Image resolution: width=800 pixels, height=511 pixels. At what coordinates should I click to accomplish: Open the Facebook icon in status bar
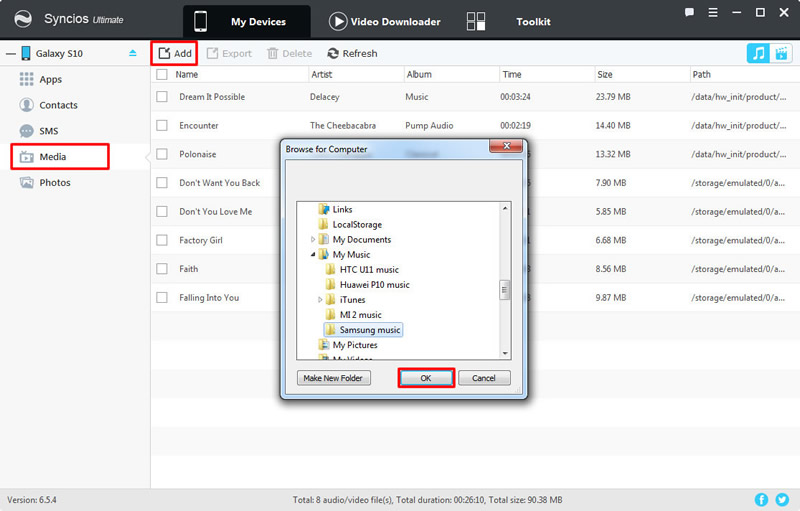[x=761, y=499]
